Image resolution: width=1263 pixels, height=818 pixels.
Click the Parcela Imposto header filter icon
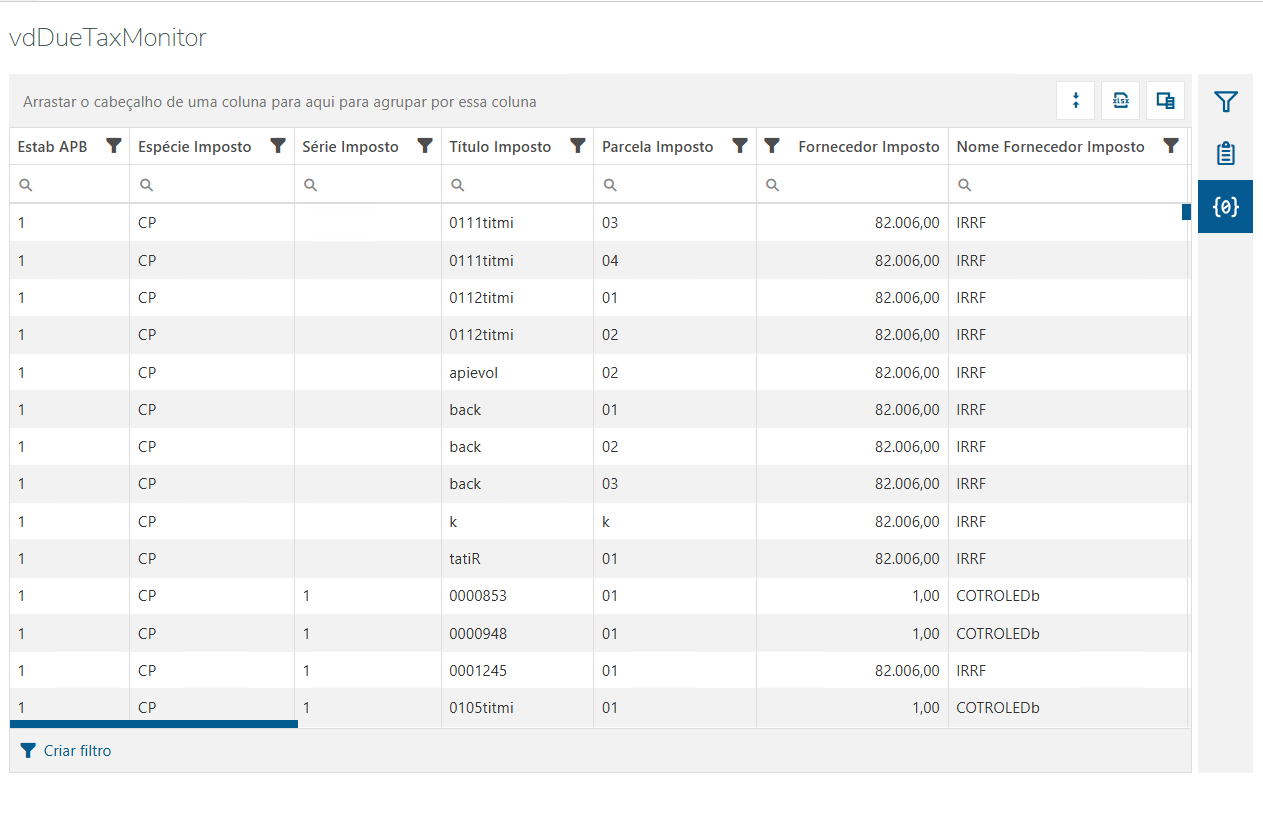(740, 146)
